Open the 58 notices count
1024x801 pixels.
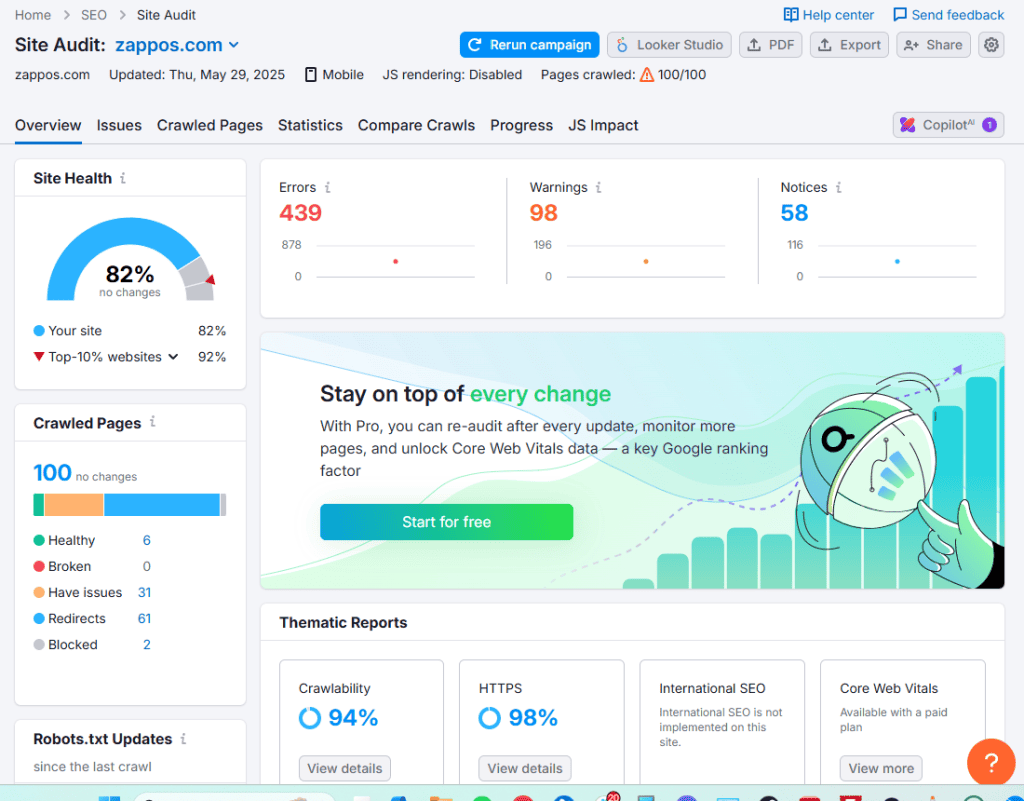pyautogui.click(x=794, y=213)
